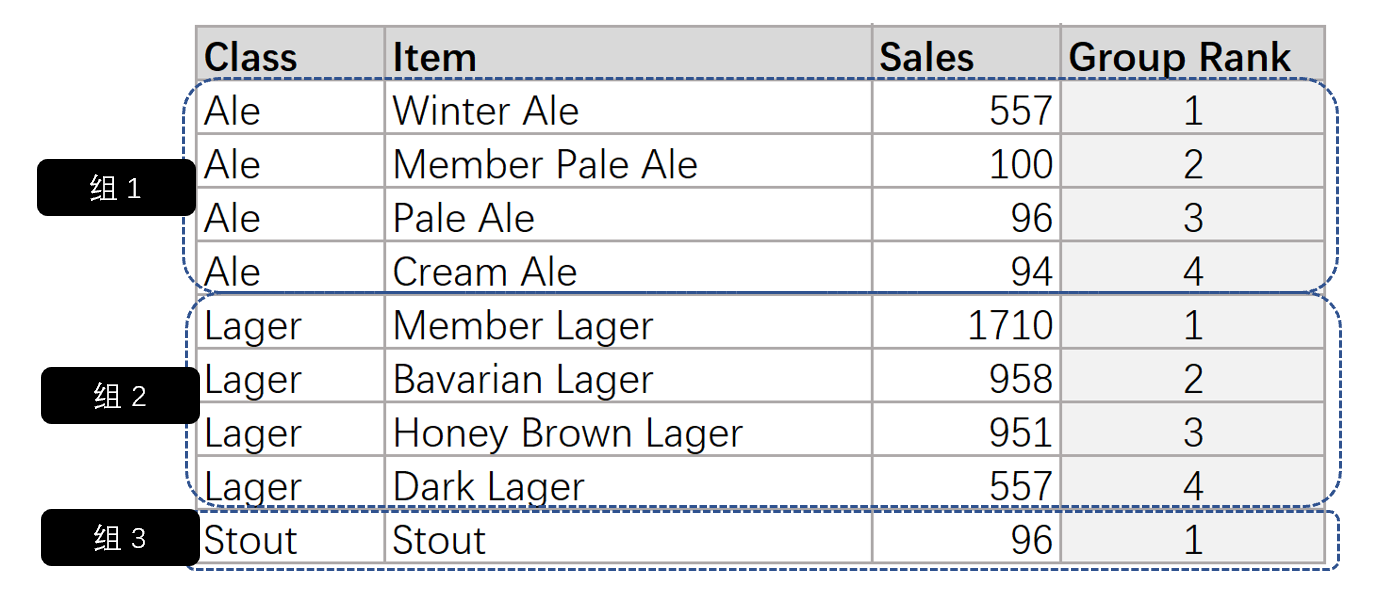Click the sales value 100 cell
The image size is (1390, 607).
pyautogui.click(x=966, y=161)
